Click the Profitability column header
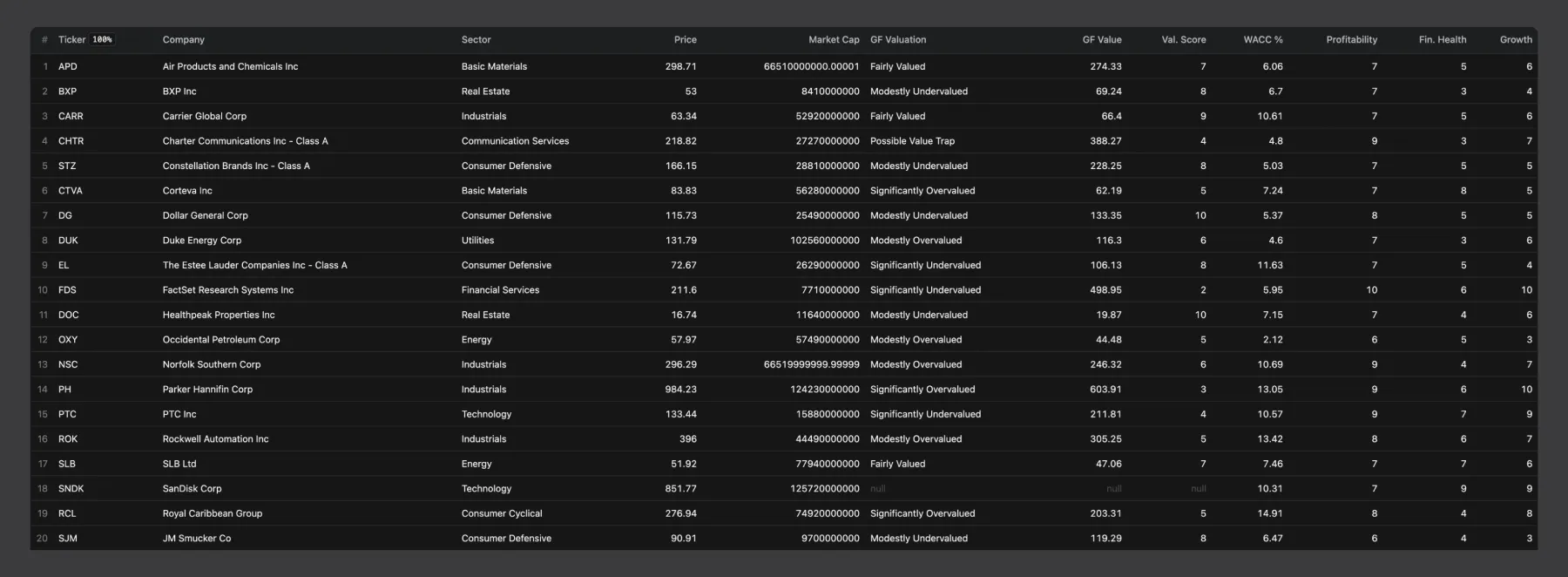 (1352, 40)
